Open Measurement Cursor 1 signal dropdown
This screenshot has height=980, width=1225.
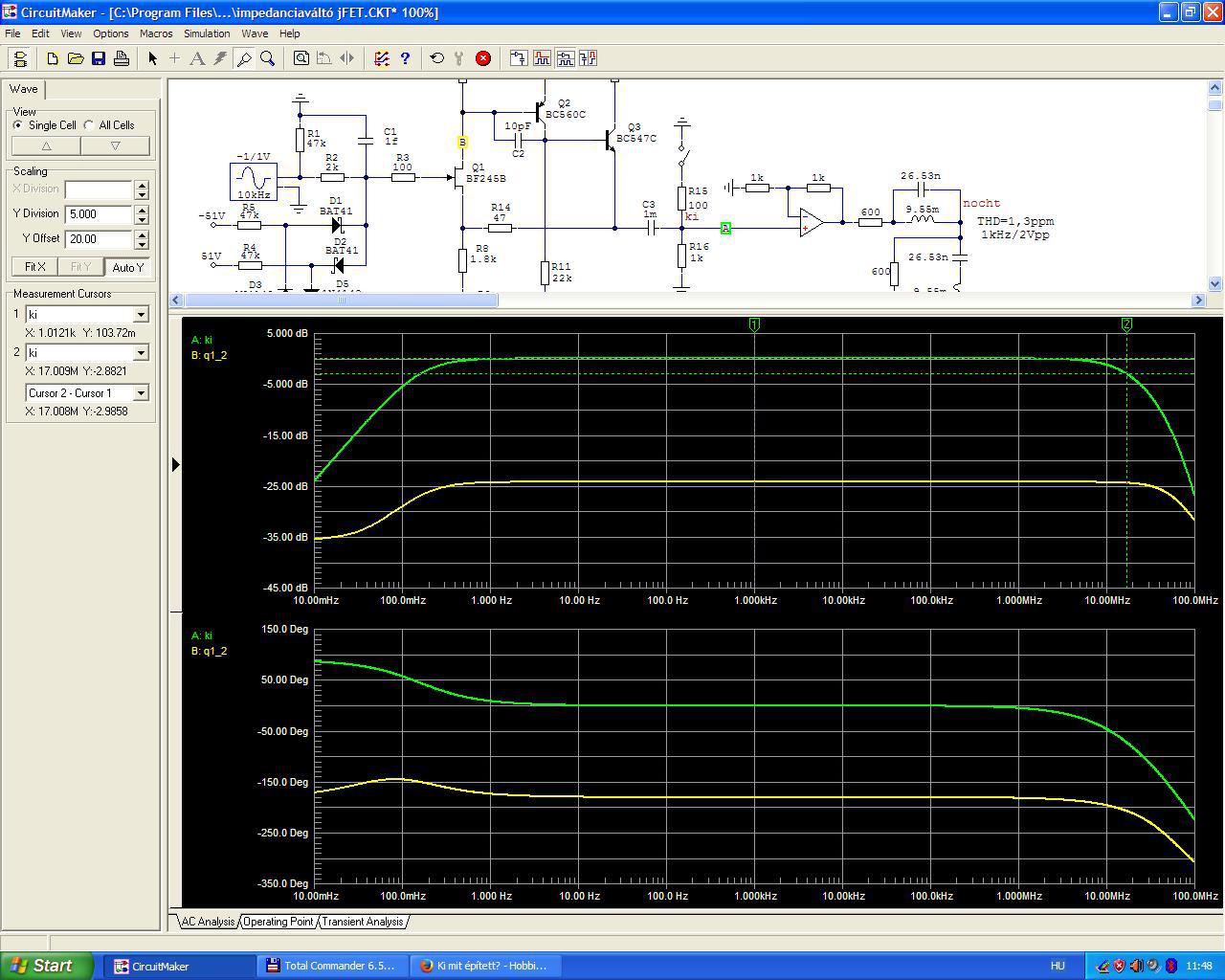tap(141, 315)
